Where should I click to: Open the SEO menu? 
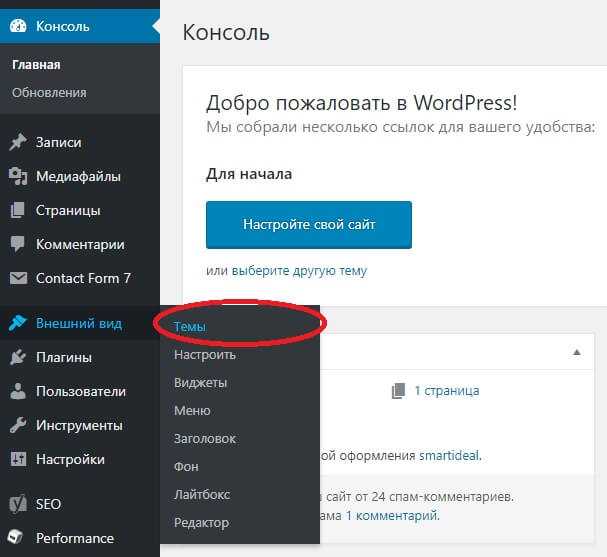[x=80, y=504]
